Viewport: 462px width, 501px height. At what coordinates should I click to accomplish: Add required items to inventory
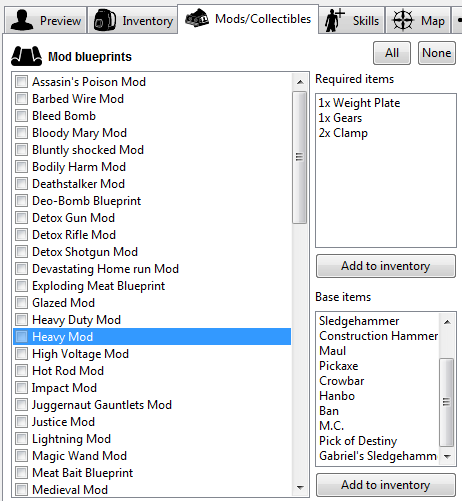386,266
